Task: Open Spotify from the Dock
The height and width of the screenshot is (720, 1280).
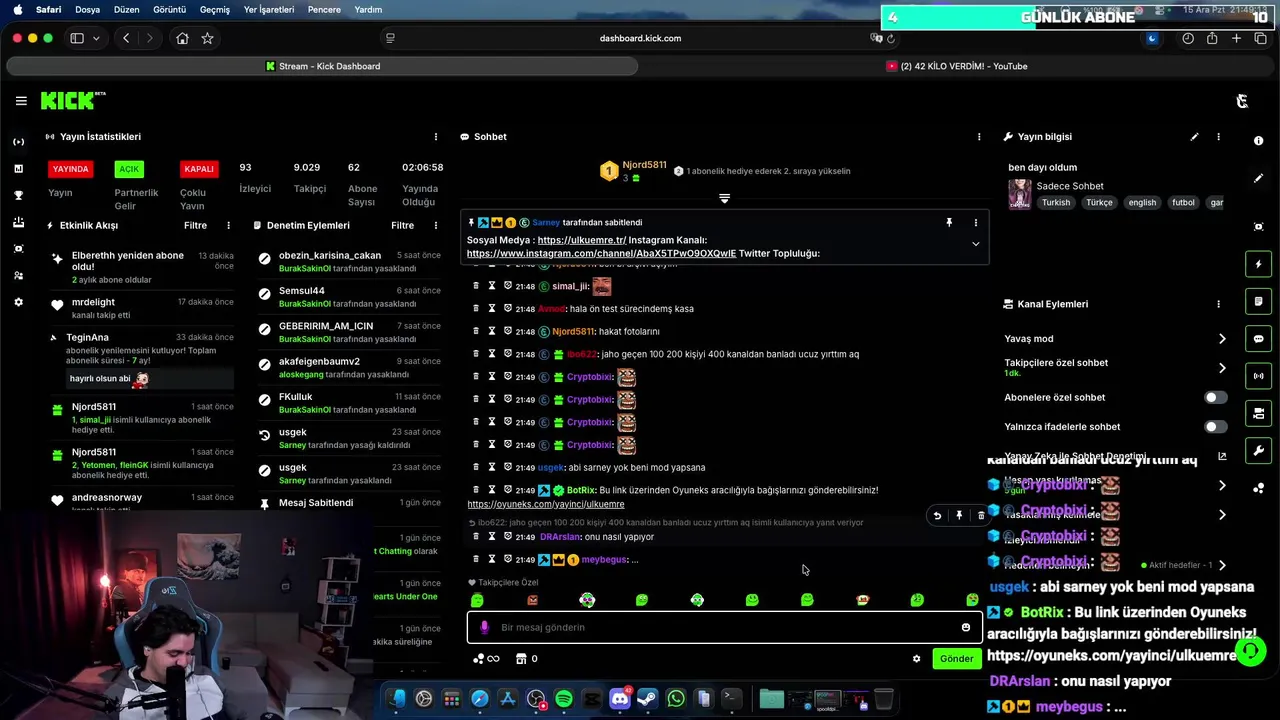Action: (x=564, y=699)
